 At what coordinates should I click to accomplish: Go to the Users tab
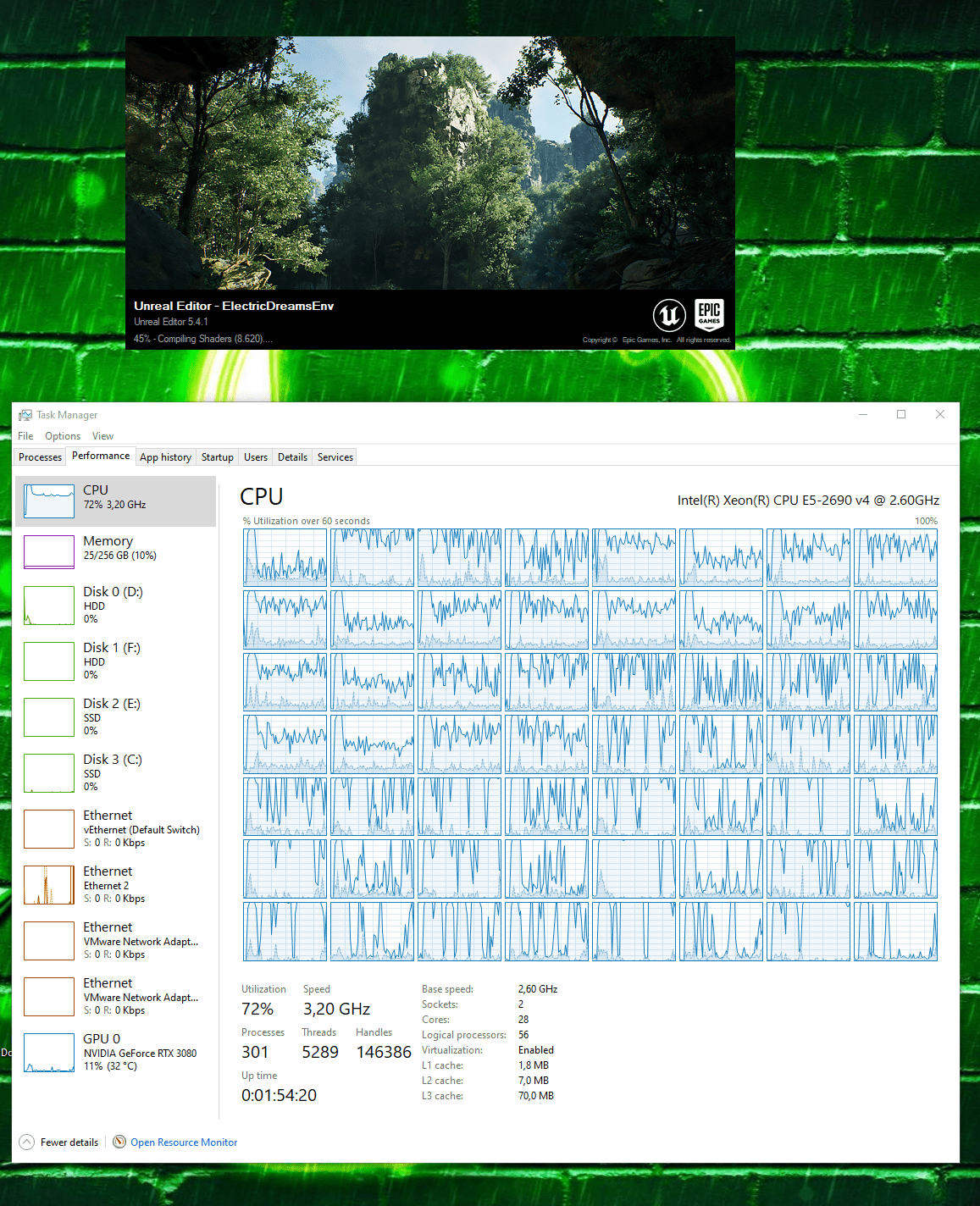pyautogui.click(x=255, y=457)
